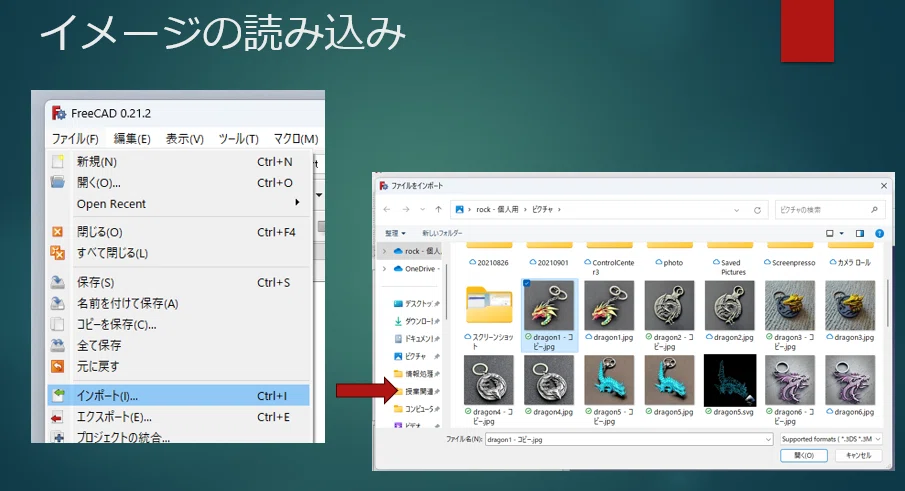
Task: Click the 保存(S) save icon
Action: point(58,282)
